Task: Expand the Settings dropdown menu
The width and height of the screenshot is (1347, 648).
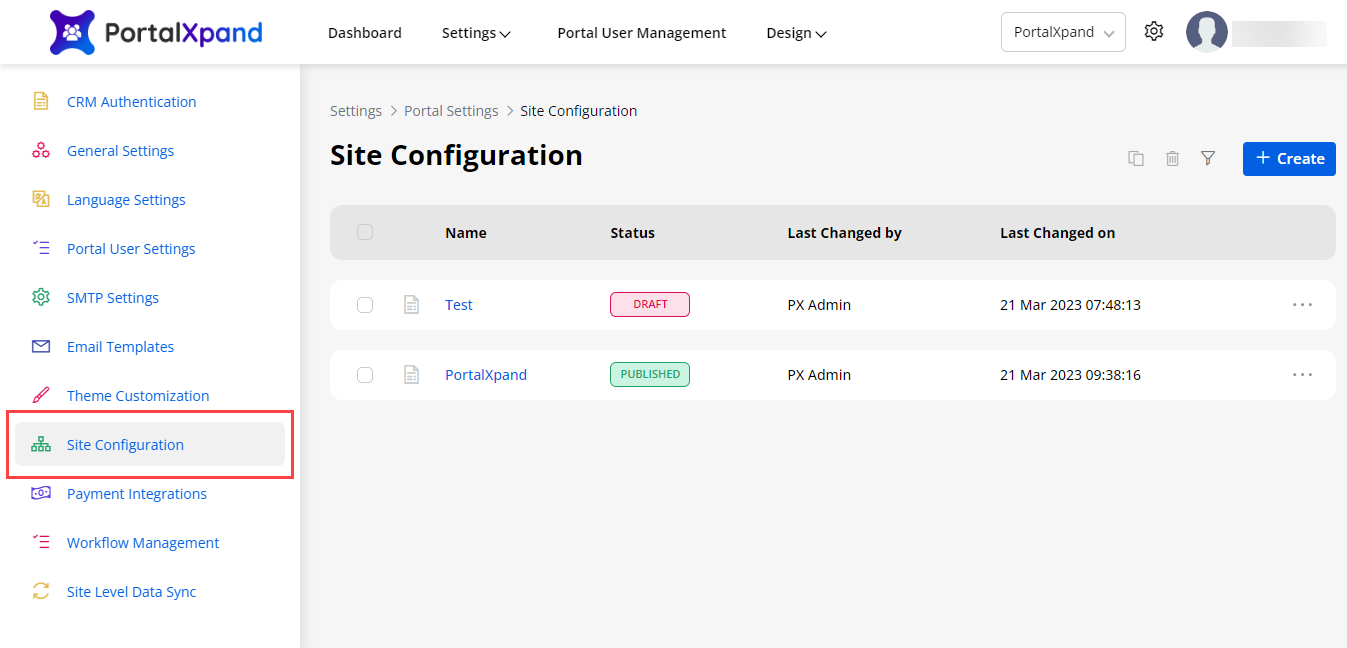Action: pyautogui.click(x=476, y=33)
